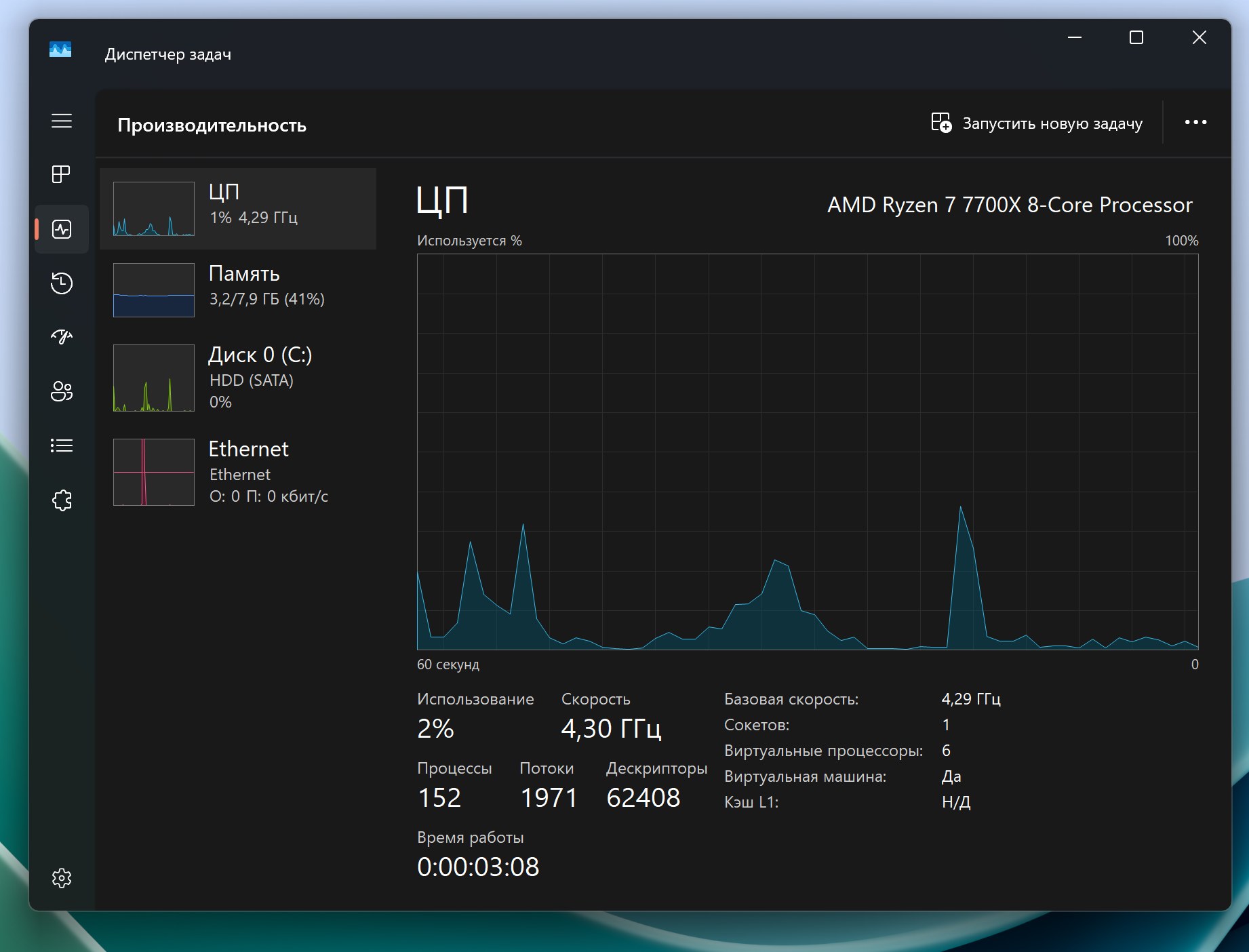
Task: Open the three-dots more options menu
Action: [1195, 122]
